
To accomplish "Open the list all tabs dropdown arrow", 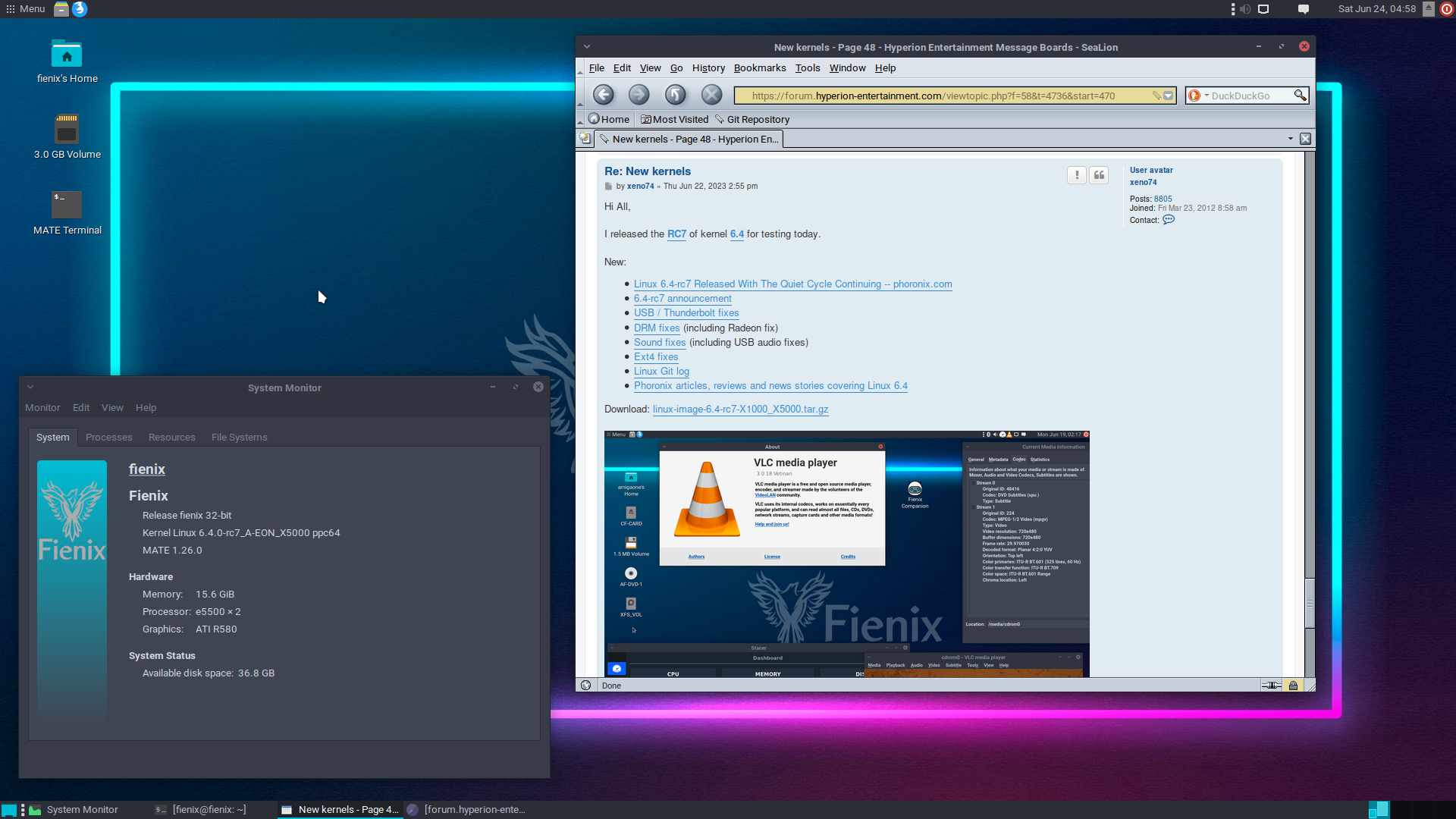I will pyautogui.click(x=1290, y=139).
